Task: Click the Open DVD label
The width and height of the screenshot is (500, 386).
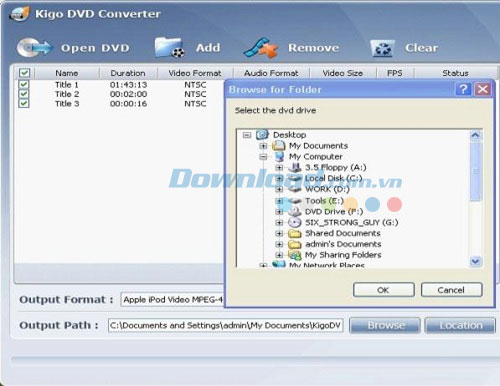Action: point(95,48)
